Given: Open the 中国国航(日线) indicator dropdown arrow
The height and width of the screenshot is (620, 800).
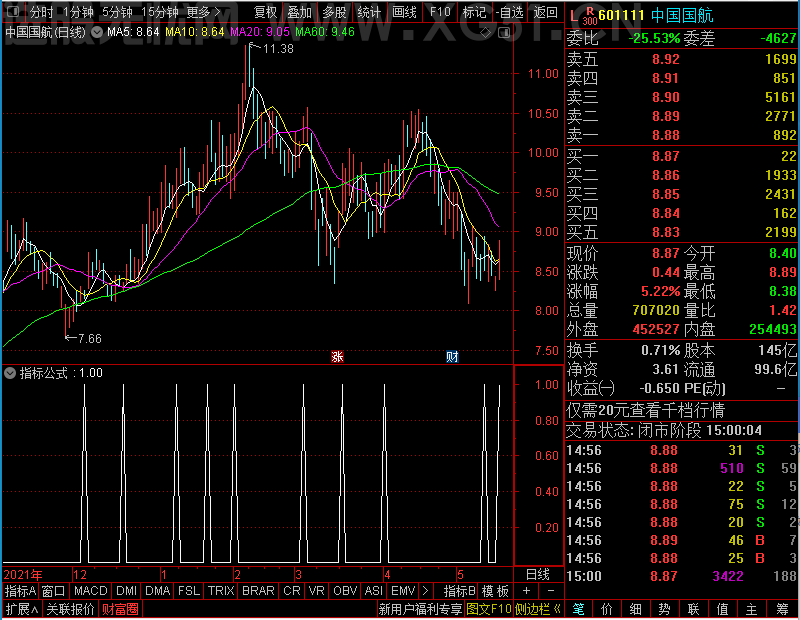Looking at the screenshot, I should click(x=97, y=33).
